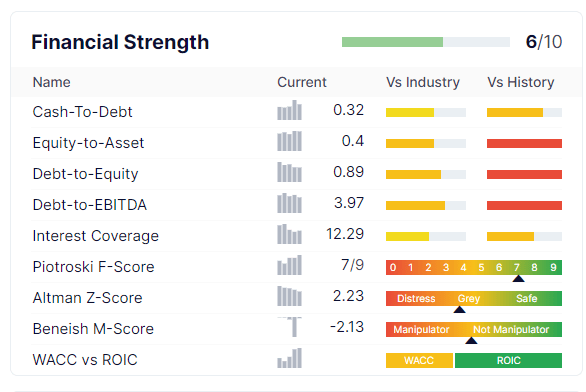Open the Beneish M-Score chart icon

pos(289,327)
